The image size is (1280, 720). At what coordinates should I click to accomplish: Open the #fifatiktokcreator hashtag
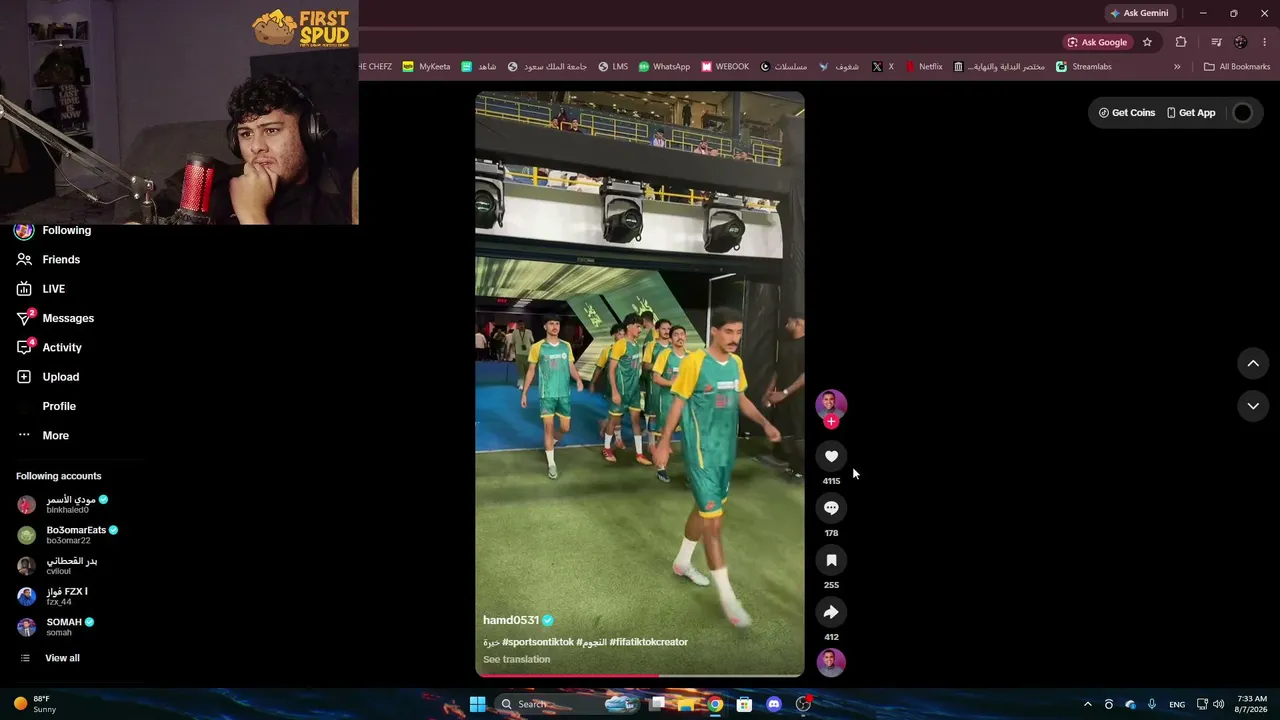649,642
